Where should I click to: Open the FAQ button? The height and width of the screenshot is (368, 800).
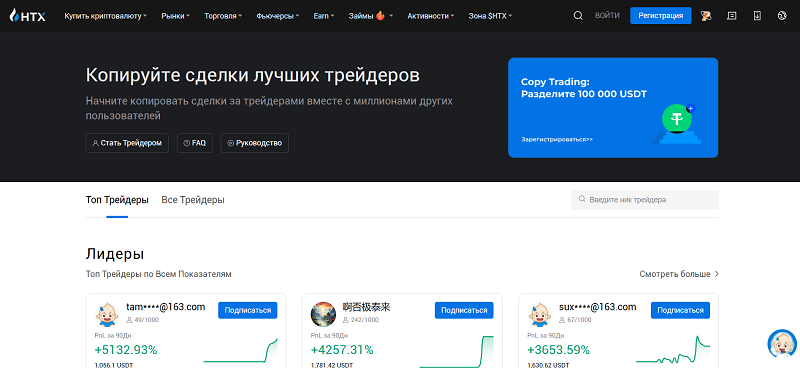tap(194, 143)
